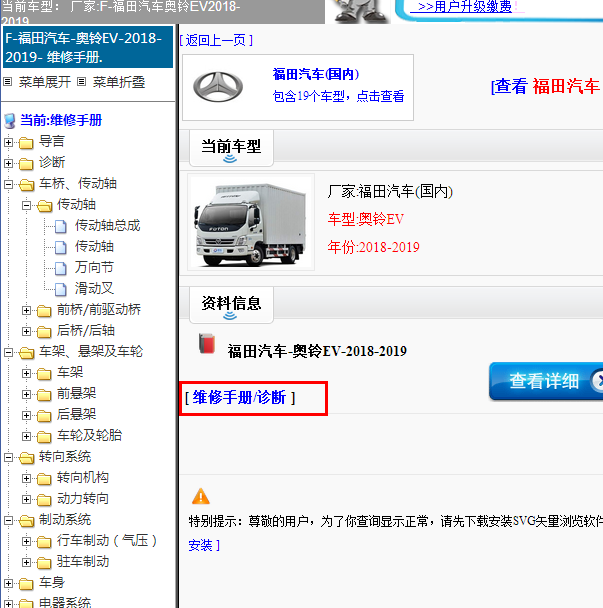Viewport: 603px width, 608px height.
Task: Go back via 返回上一页 link
Action: click(216, 40)
